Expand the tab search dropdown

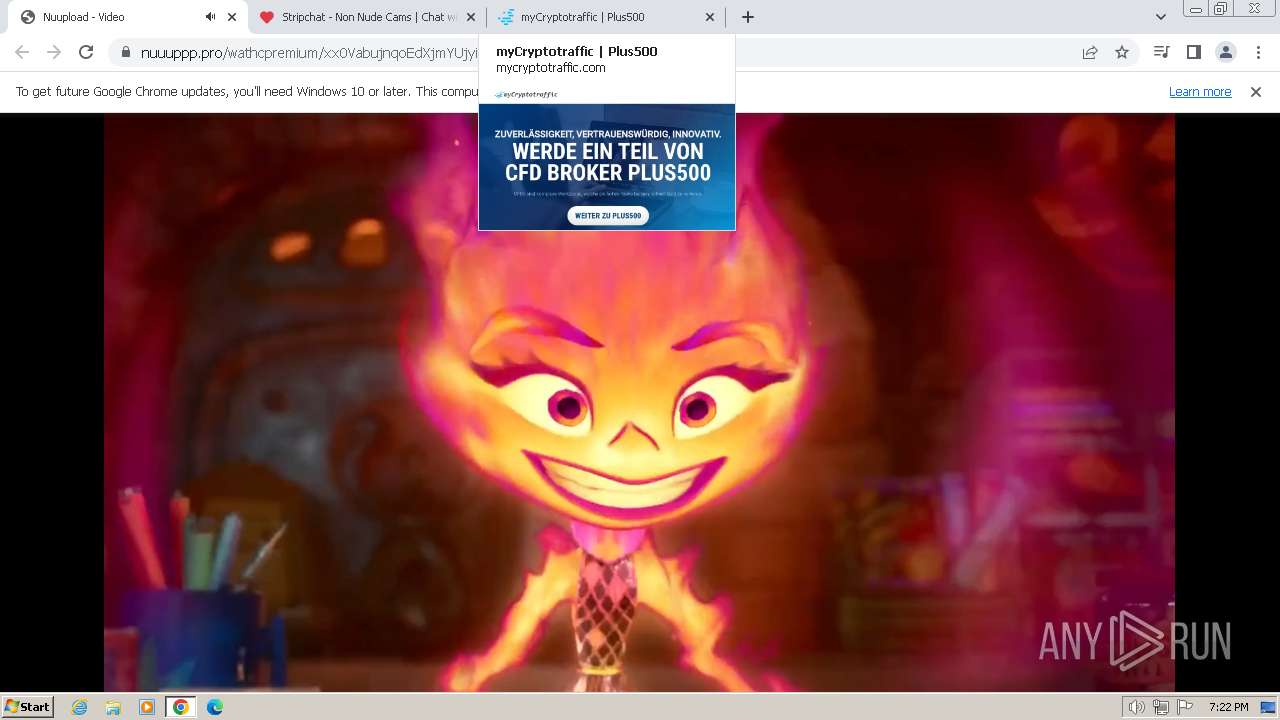(x=1160, y=17)
